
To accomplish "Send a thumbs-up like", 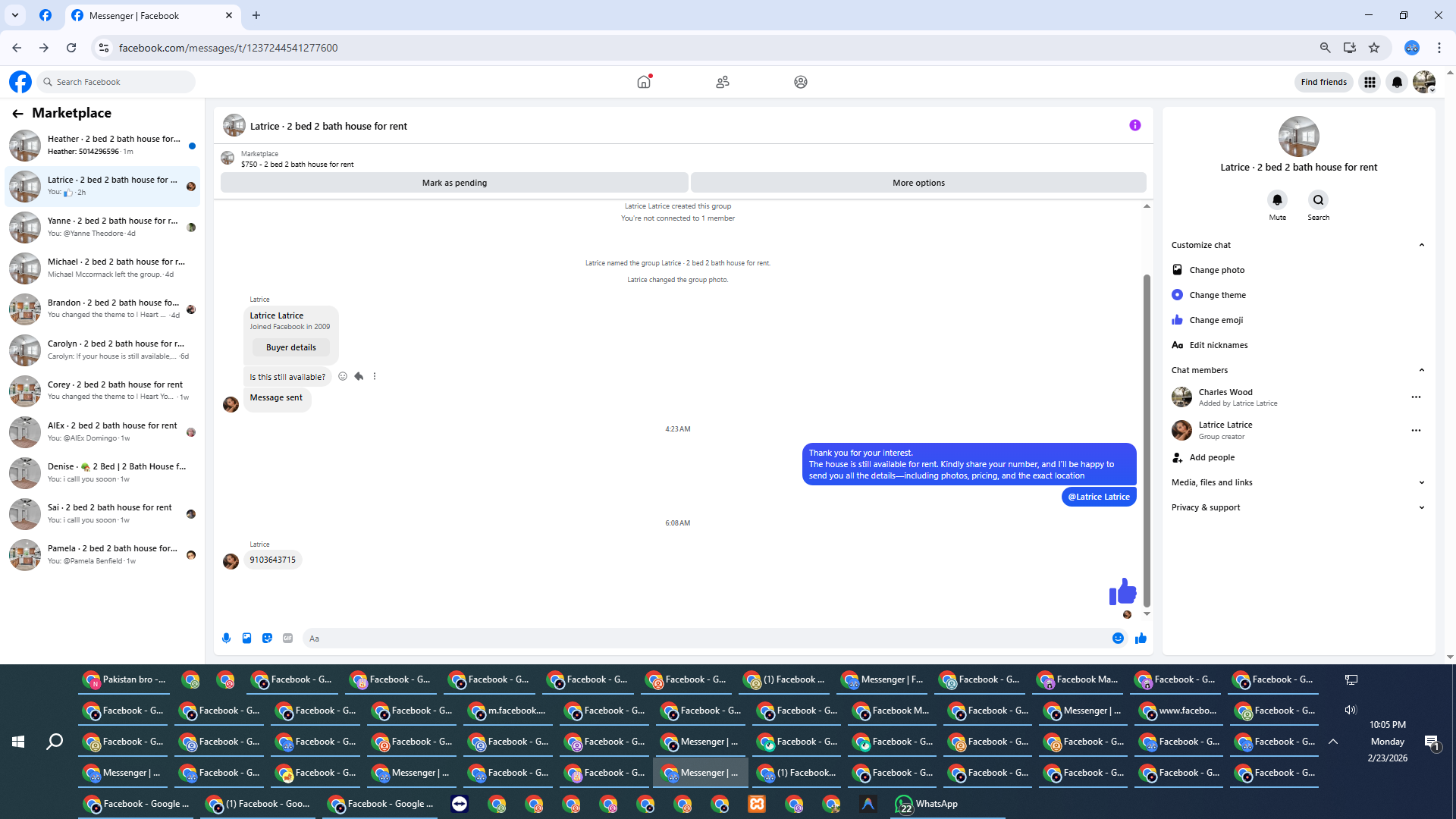I will 1141,639.
